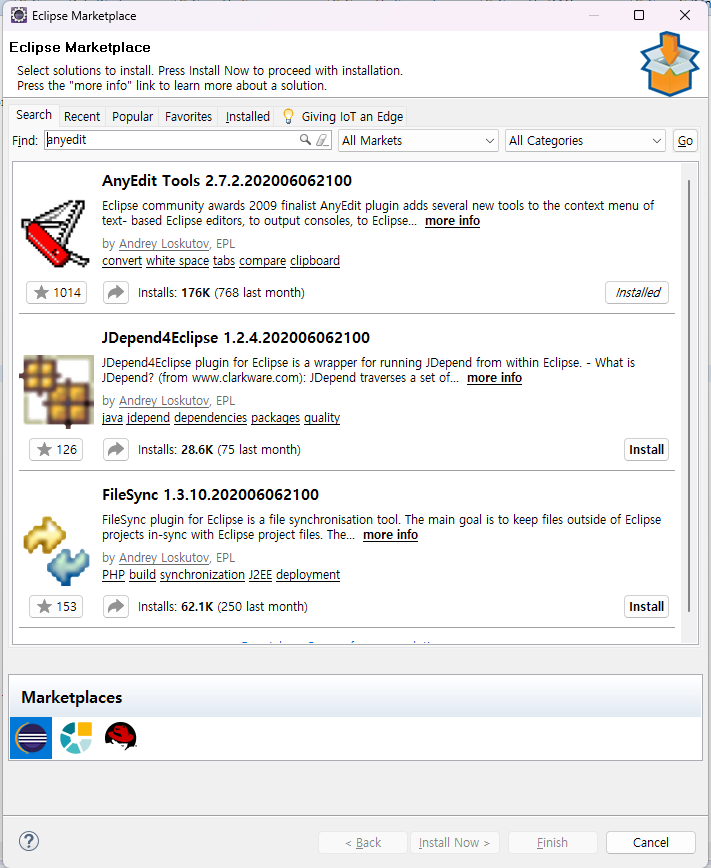This screenshot has width=711, height=868.
Task: Click the JDepend4Eclipse plugin logo
Action: pos(58,391)
